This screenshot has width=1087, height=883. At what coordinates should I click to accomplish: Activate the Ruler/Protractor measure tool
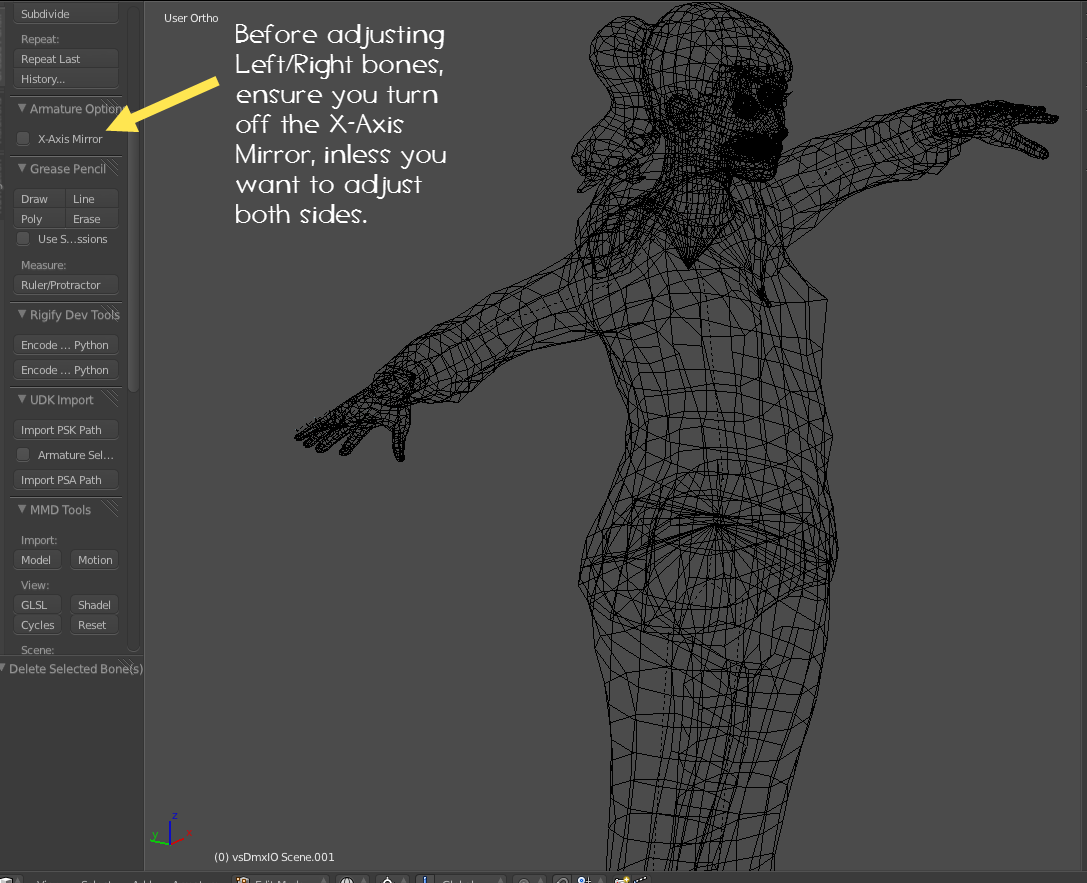66,285
